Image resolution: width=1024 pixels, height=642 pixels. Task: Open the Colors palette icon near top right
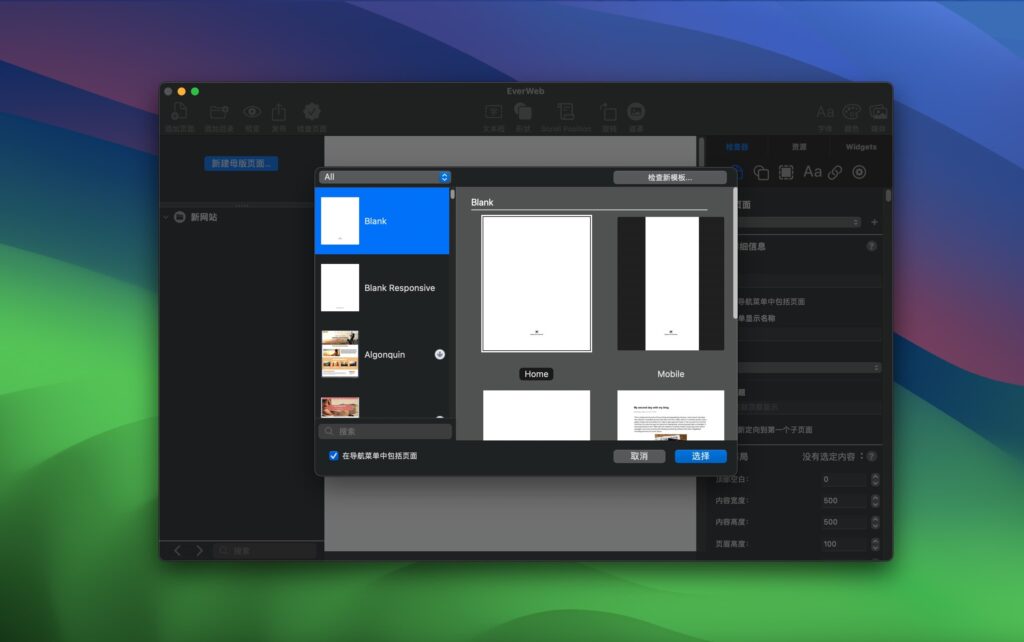(x=851, y=110)
